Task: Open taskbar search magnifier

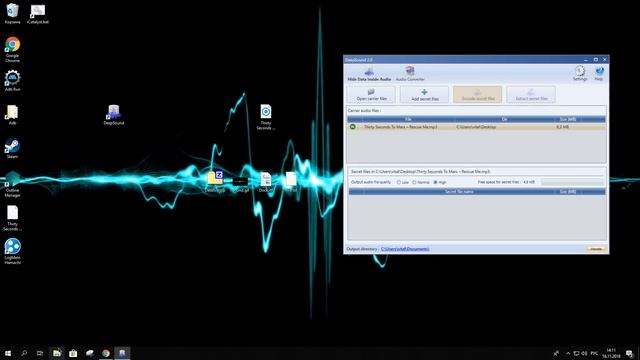Action: coord(24,353)
